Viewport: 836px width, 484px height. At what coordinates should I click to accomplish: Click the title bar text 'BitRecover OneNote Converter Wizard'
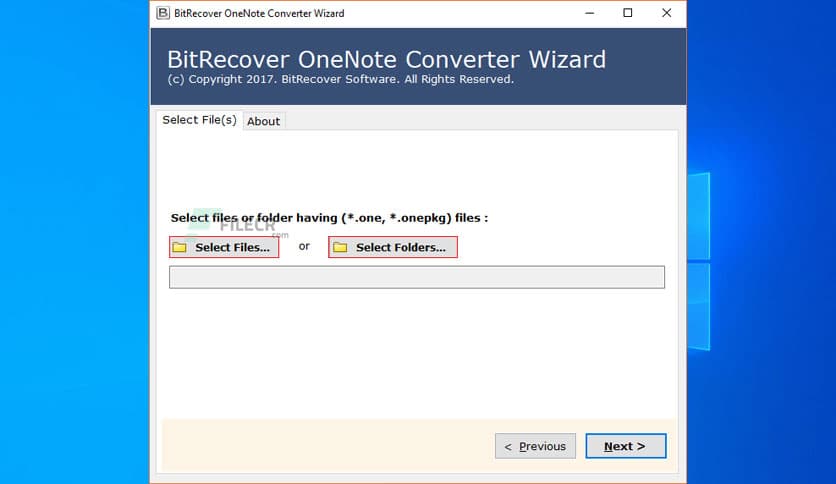point(259,13)
